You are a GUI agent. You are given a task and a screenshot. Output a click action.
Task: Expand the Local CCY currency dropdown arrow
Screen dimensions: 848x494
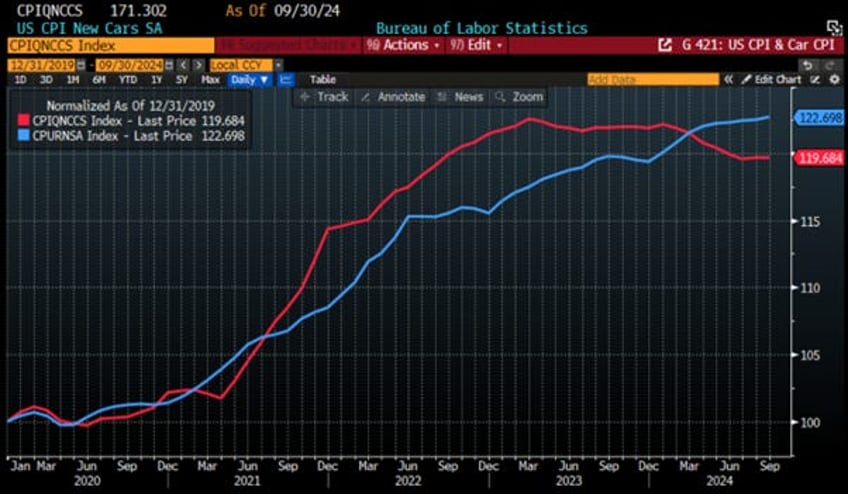pyautogui.click(x=278, y=65)
